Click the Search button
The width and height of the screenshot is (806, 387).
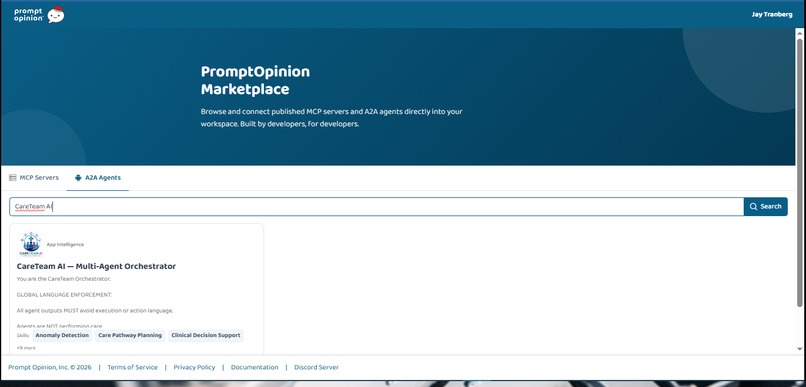pyautogui.click(x=765, y=207)
